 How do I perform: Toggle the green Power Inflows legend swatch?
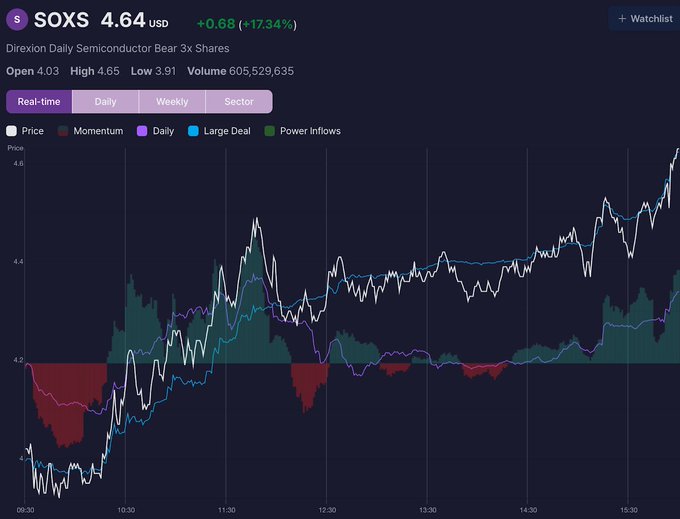tap(270, 131)
